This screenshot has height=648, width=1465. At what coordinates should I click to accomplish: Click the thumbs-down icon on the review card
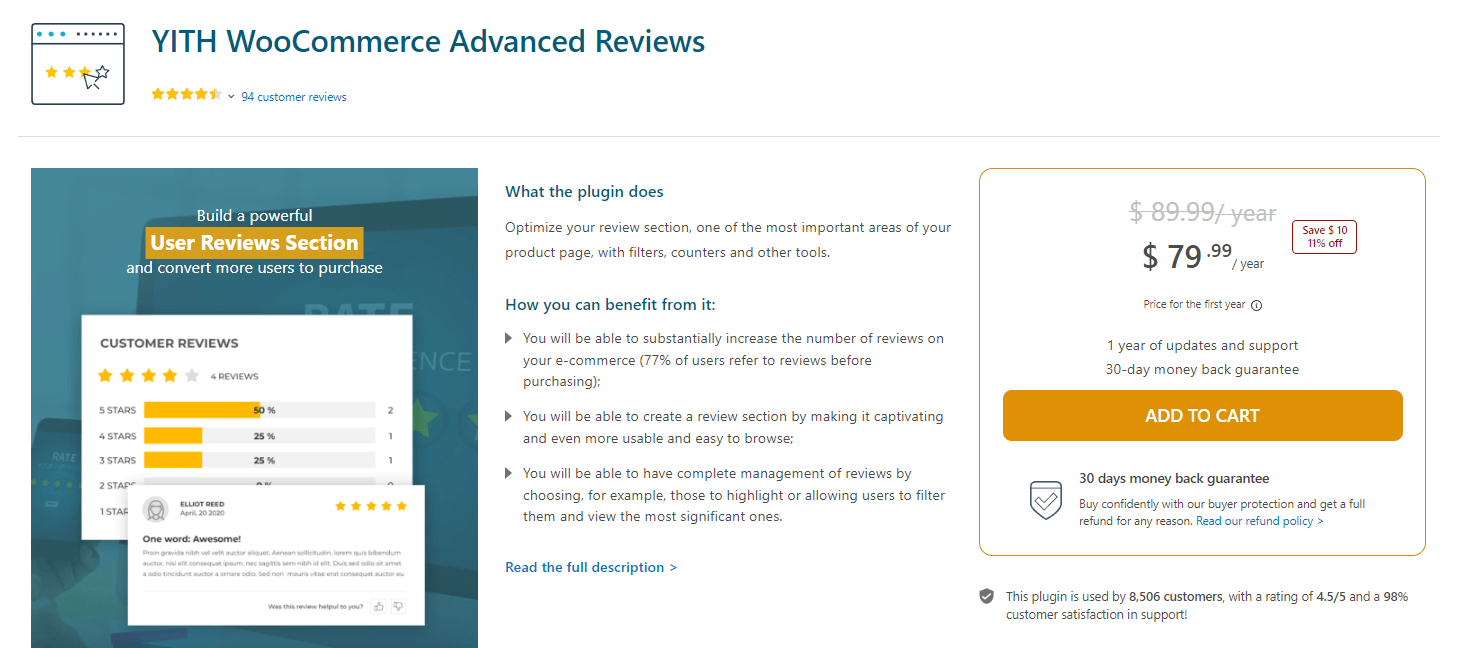coord(397,606)
